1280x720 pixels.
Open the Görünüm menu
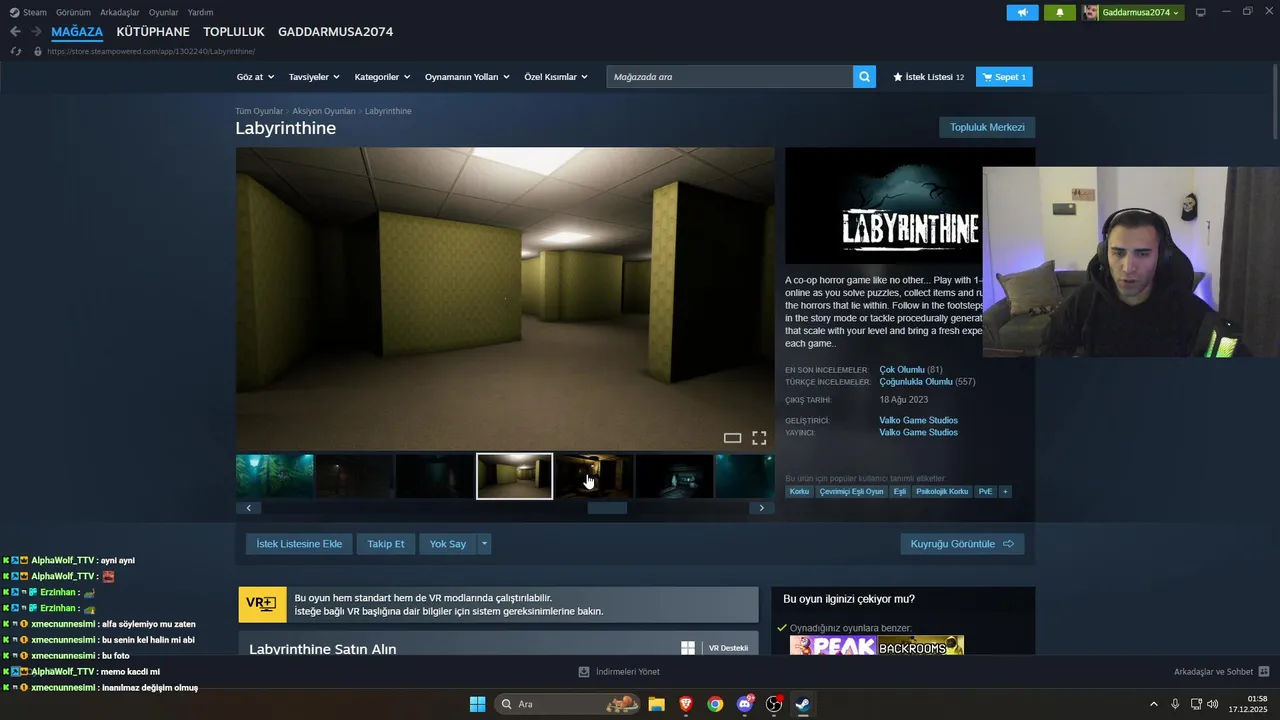coord(73,12)
